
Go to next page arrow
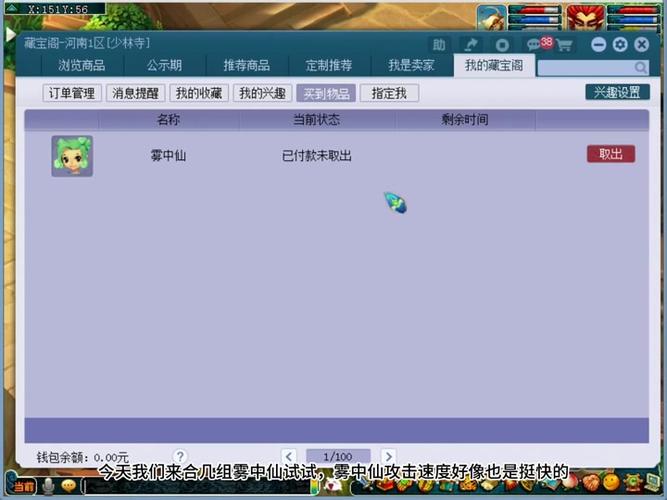point(388,457)
